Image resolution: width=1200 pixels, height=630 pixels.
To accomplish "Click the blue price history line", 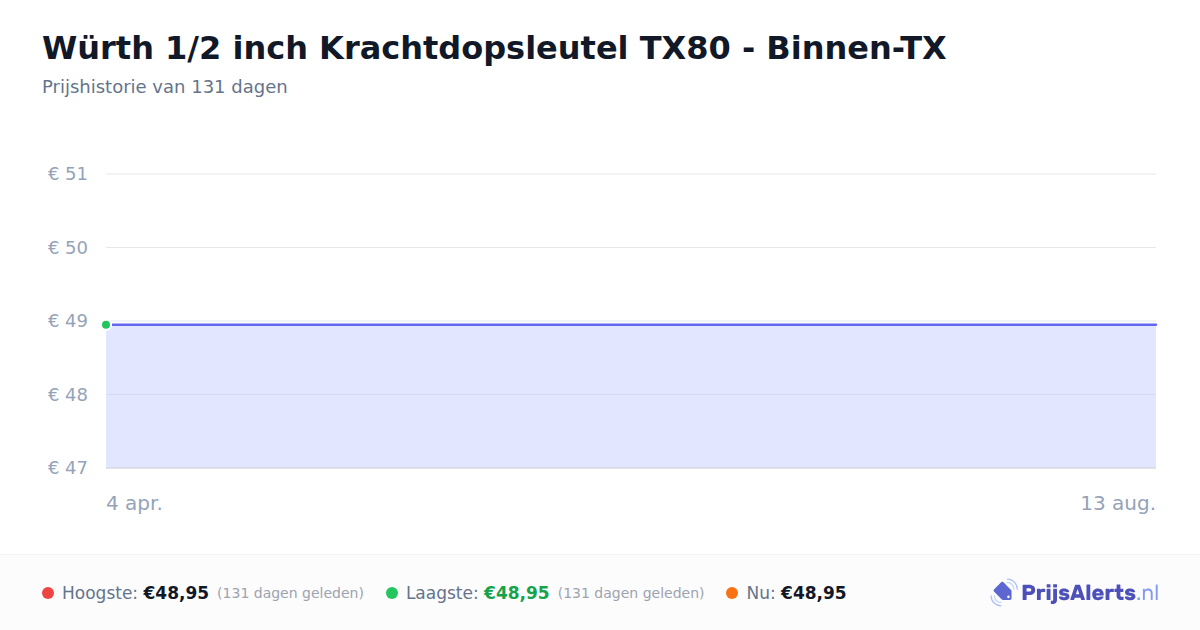I will point(631,324).
